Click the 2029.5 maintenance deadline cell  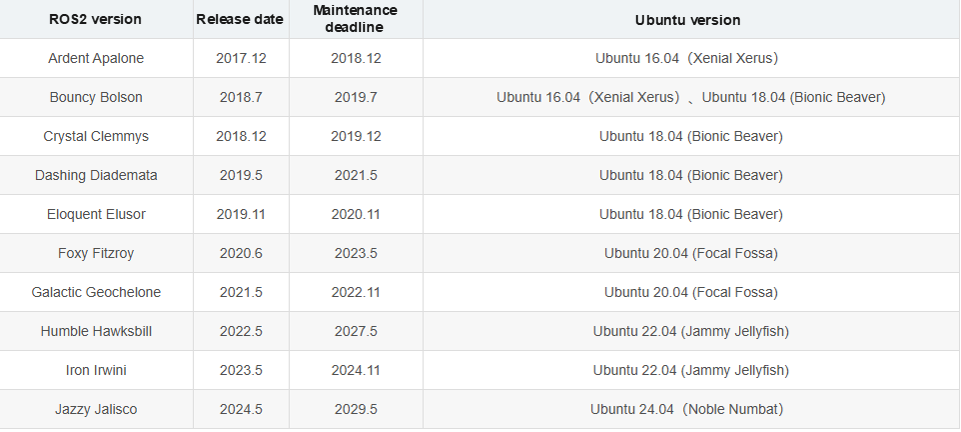[x=355, y=410]
